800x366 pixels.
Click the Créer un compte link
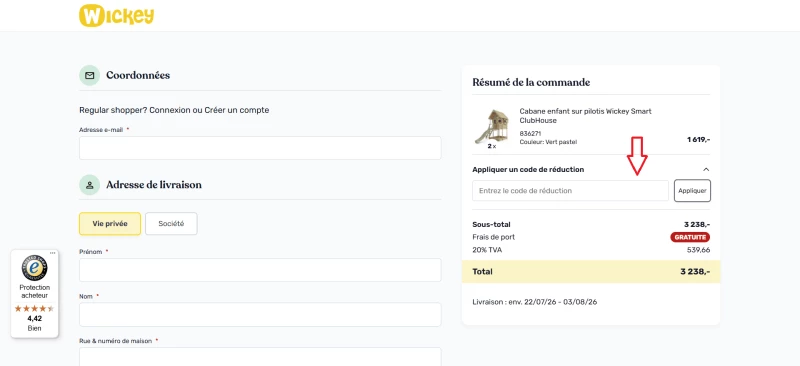point(237,110)
